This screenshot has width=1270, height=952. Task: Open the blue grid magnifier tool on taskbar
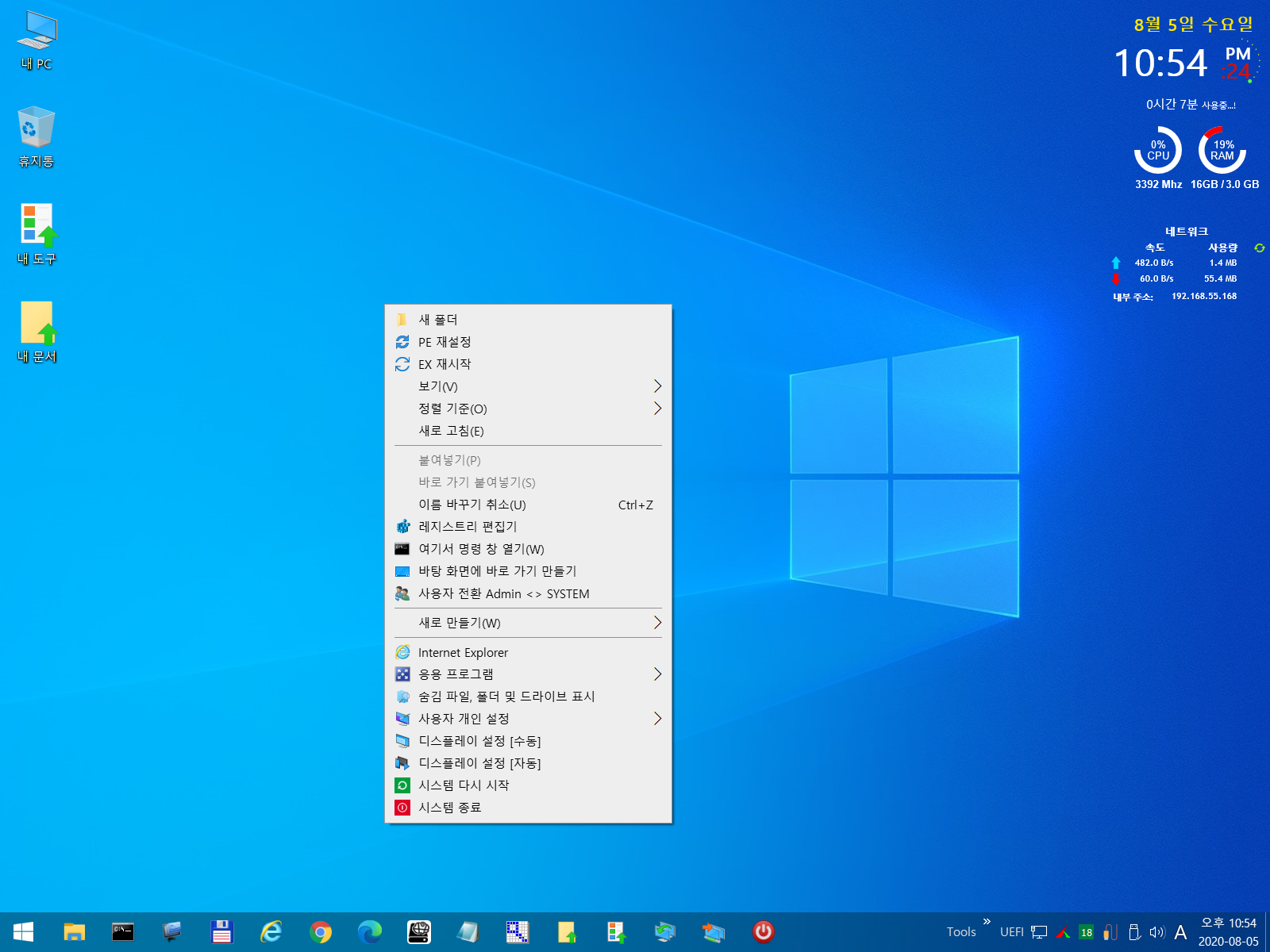pos(518,932)
